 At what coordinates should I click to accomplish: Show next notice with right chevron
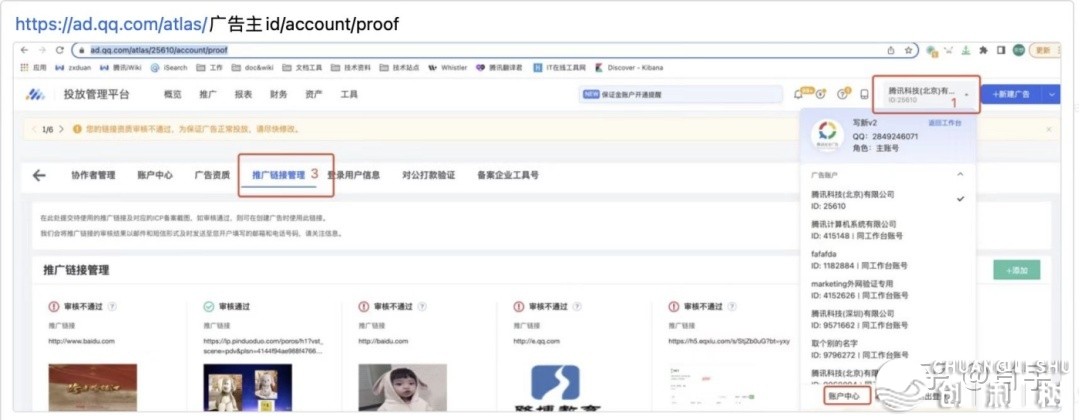coord(61,129)
